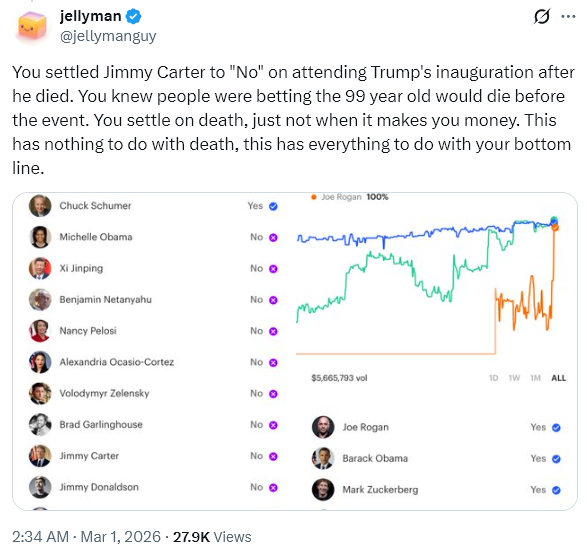The image size is (587, 555).
Task: Open the three-dot more options menu
Action: 568,16
